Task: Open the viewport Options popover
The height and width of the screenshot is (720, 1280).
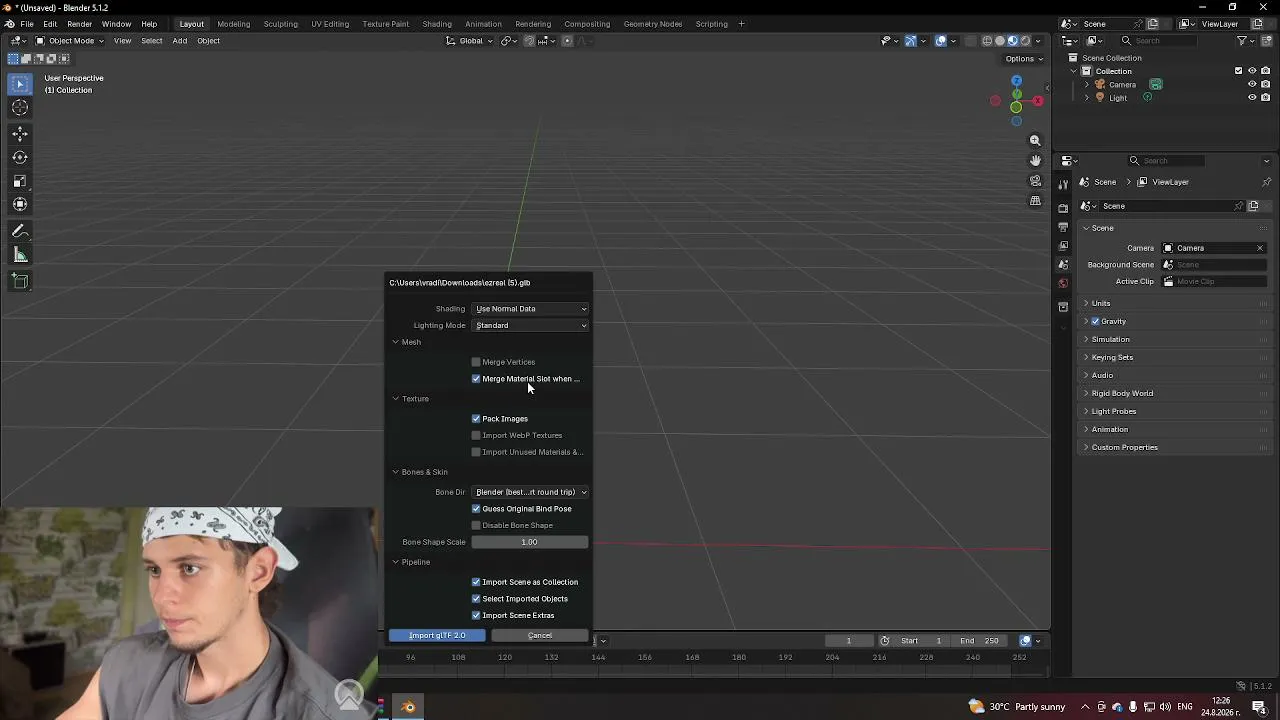Action: click(1024, 59)
